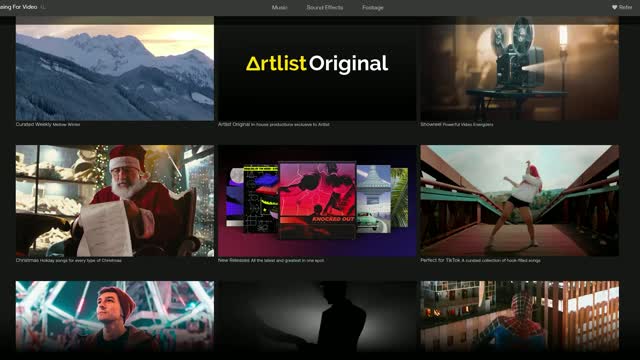Open the Curated Weekly mountain thumbnail
Screen dimensions: 640x360
point(115,69)
